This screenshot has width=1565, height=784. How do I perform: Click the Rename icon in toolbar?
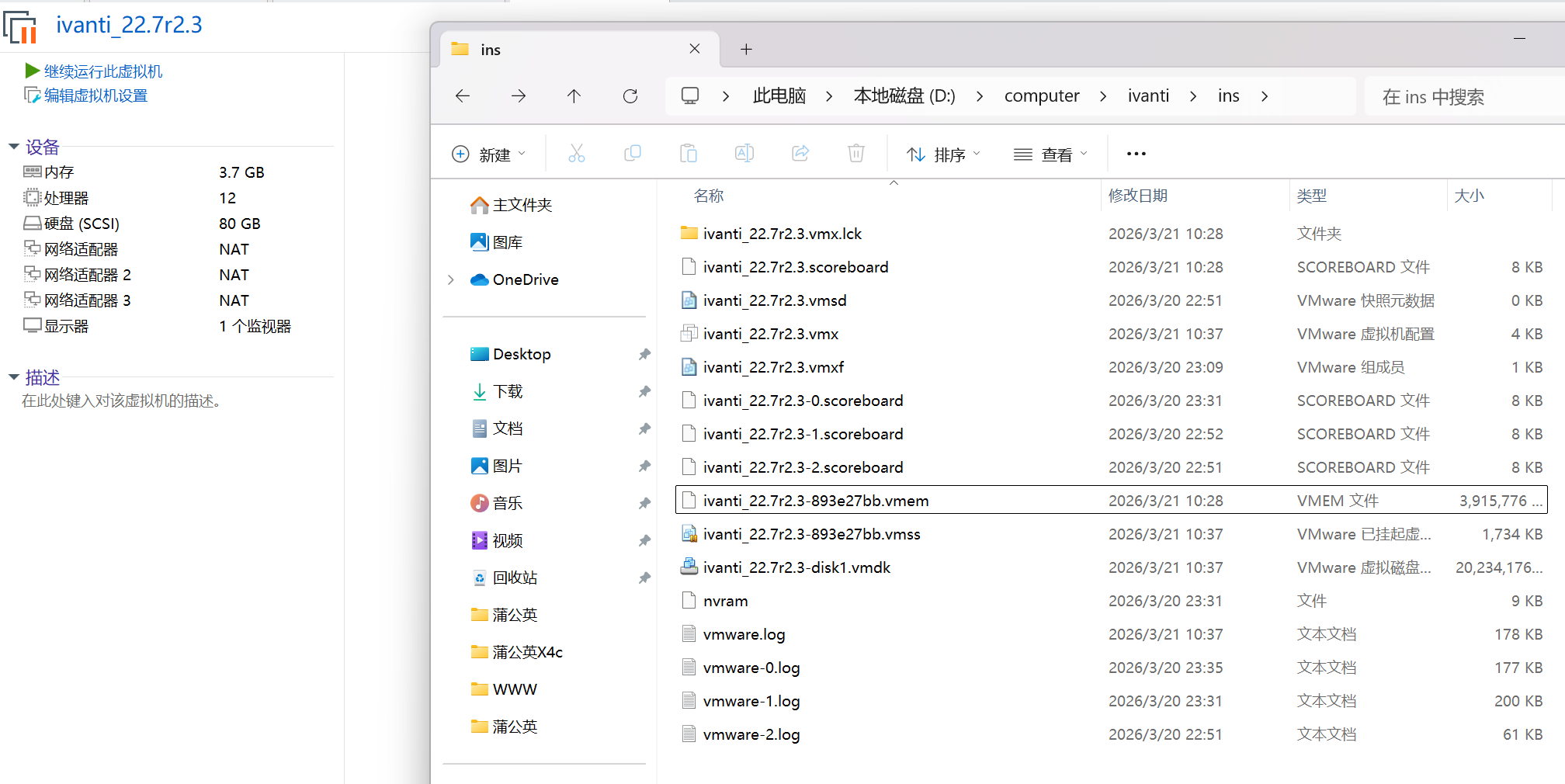click(744, 154)
